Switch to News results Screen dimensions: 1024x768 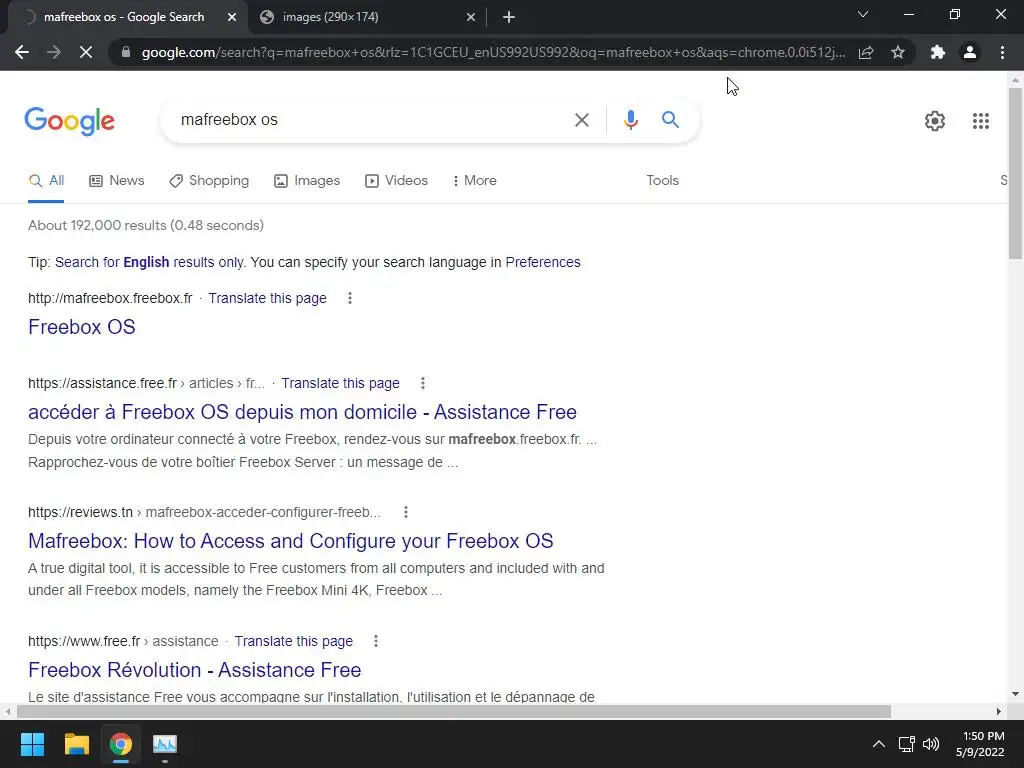coord(116,181)
